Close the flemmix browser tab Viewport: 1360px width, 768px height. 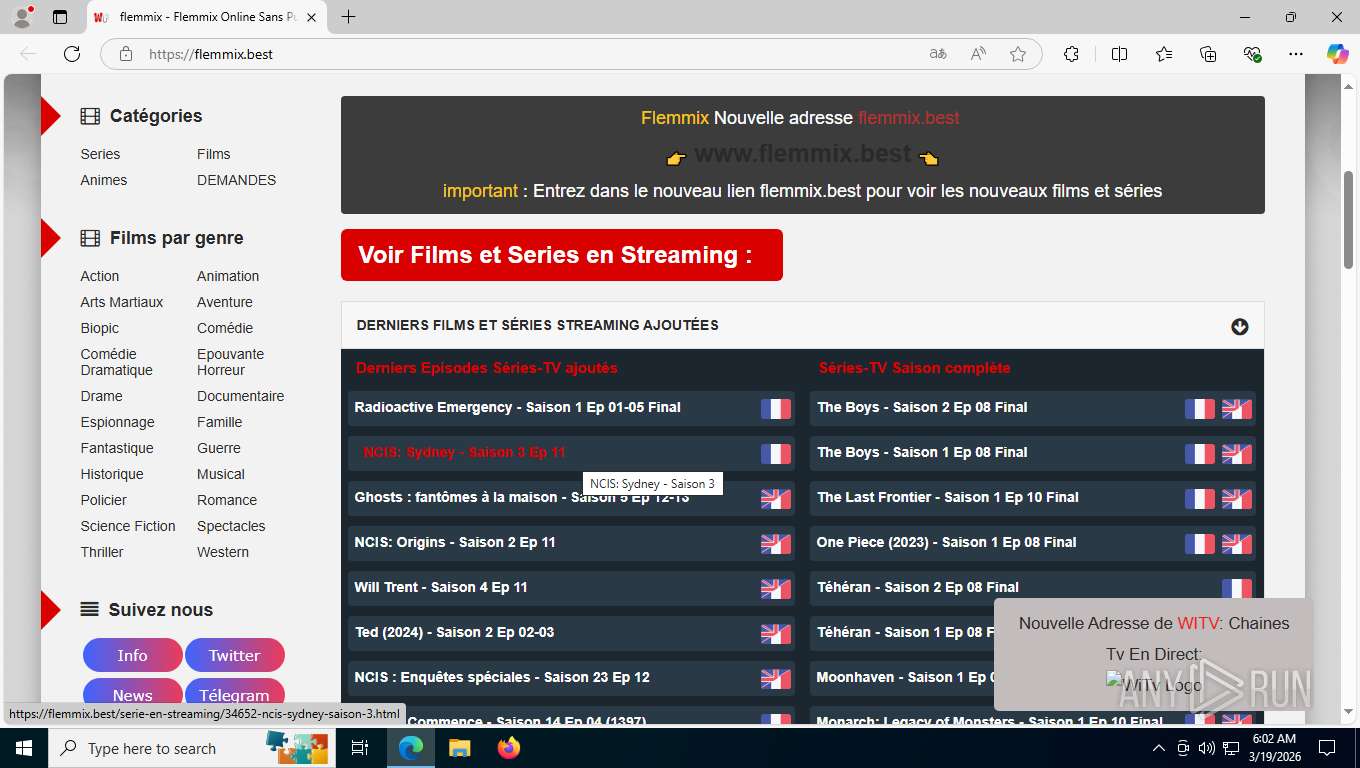click(312, 17)
